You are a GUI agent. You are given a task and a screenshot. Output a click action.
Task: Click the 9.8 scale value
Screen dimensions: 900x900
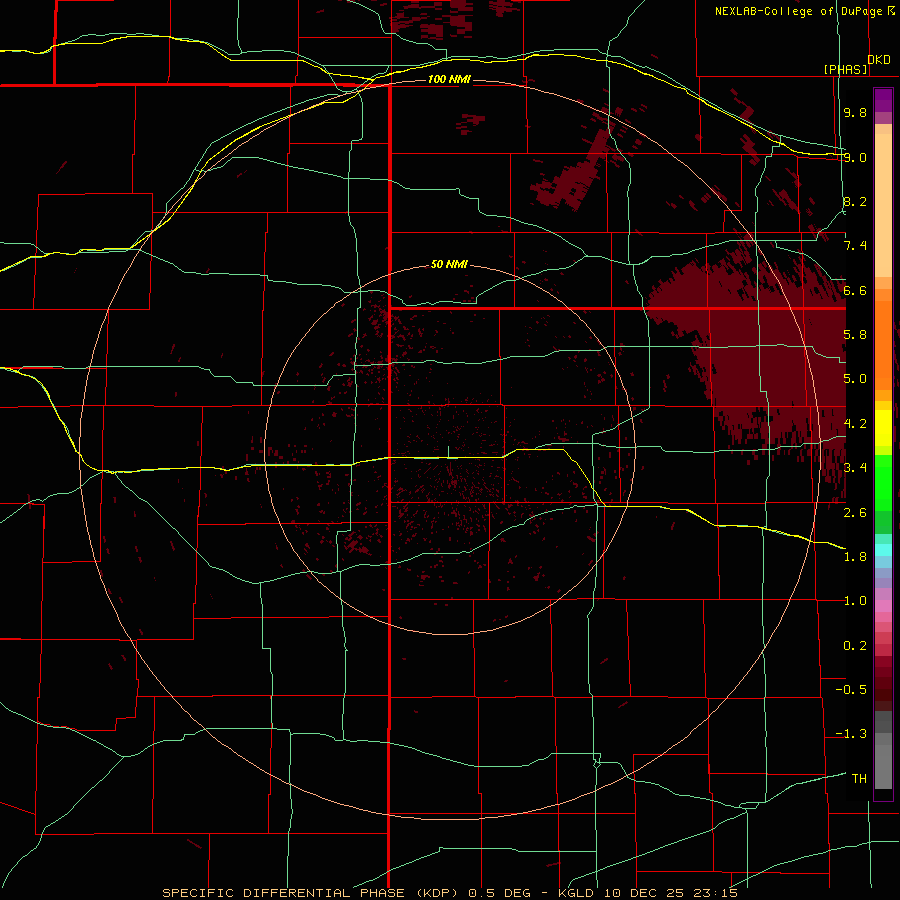[x=855, y=112]
